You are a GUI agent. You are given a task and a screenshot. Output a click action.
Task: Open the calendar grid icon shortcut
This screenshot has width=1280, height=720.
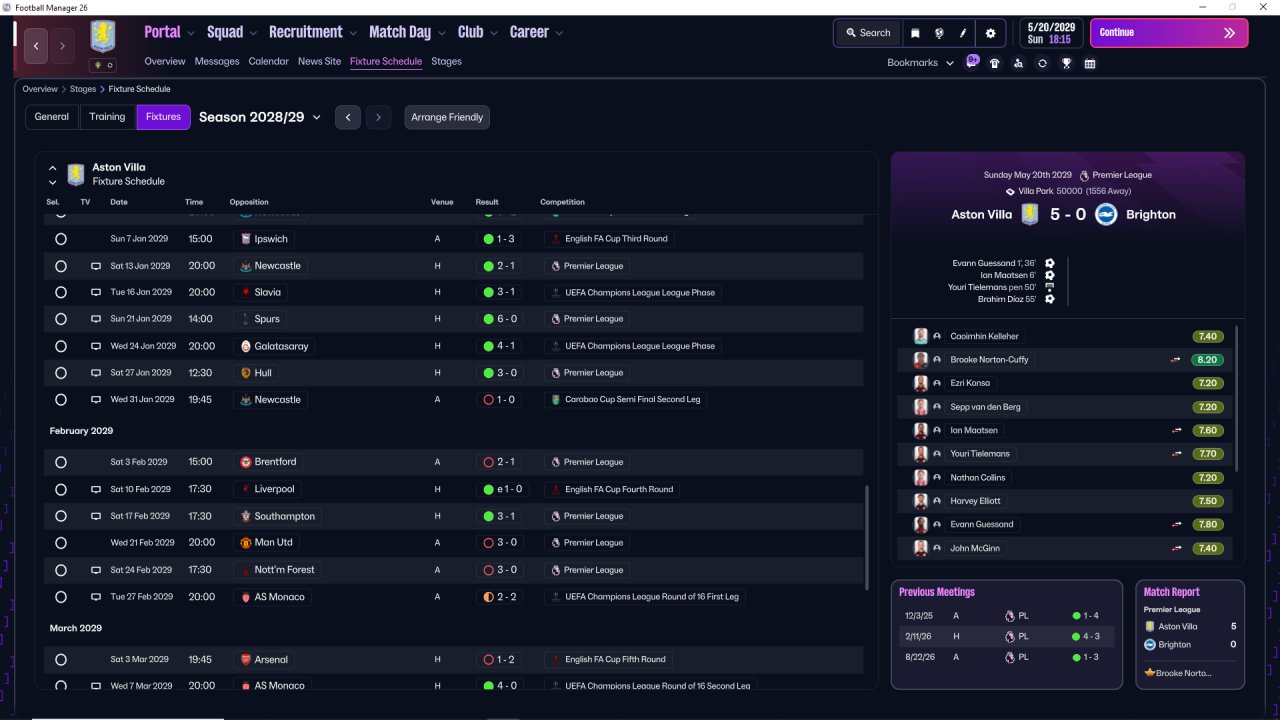point(1090,63)
